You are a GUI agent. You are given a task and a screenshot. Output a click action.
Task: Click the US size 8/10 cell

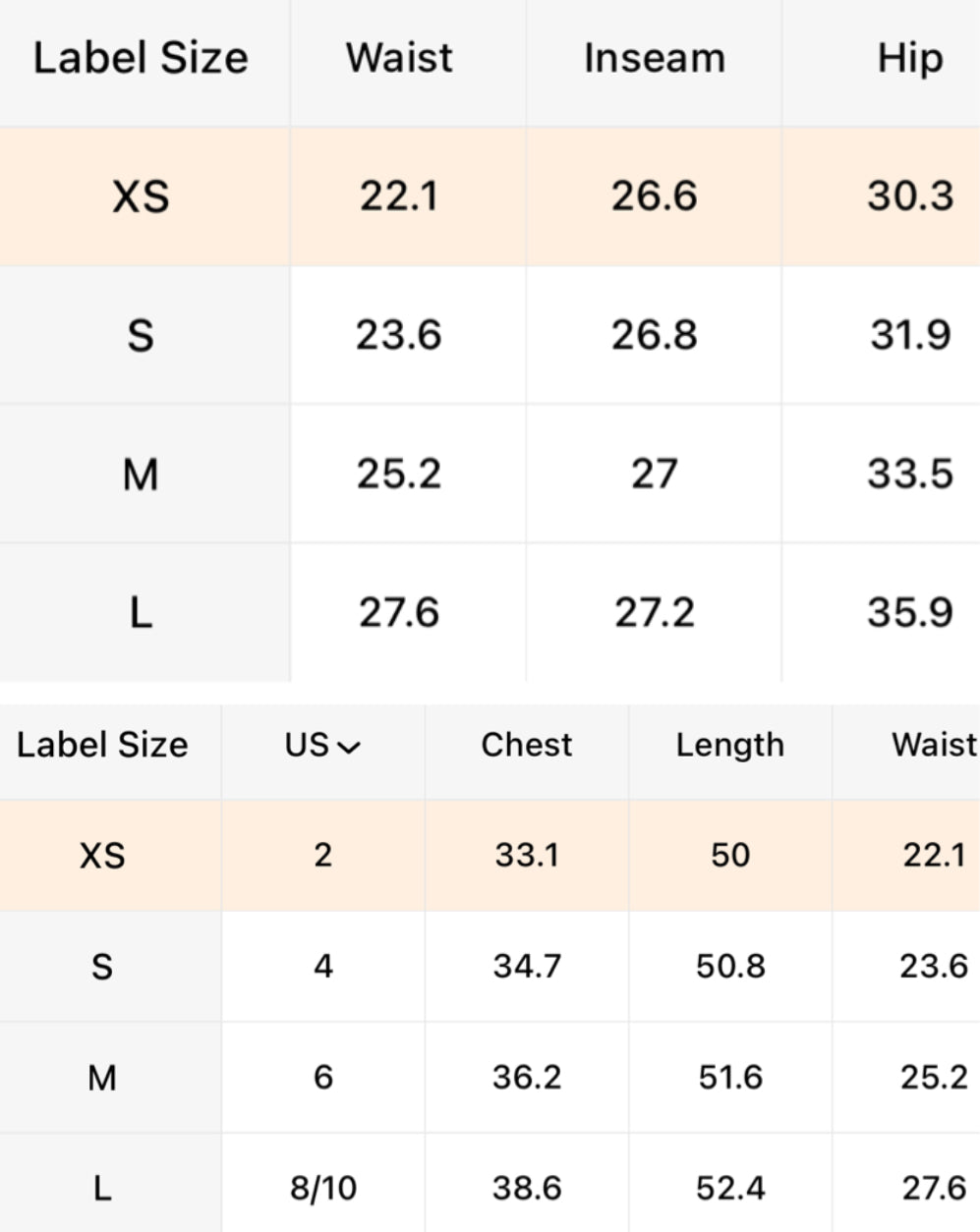click(323, 1189)
